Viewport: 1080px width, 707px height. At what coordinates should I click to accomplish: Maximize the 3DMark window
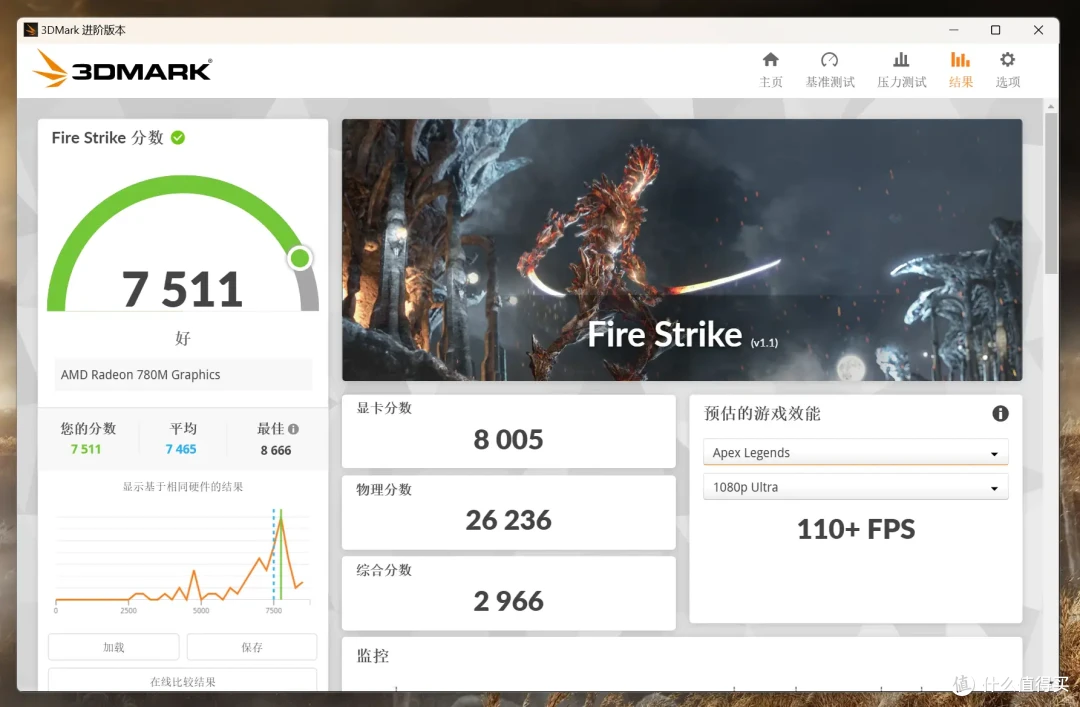[x=995, y=30]
